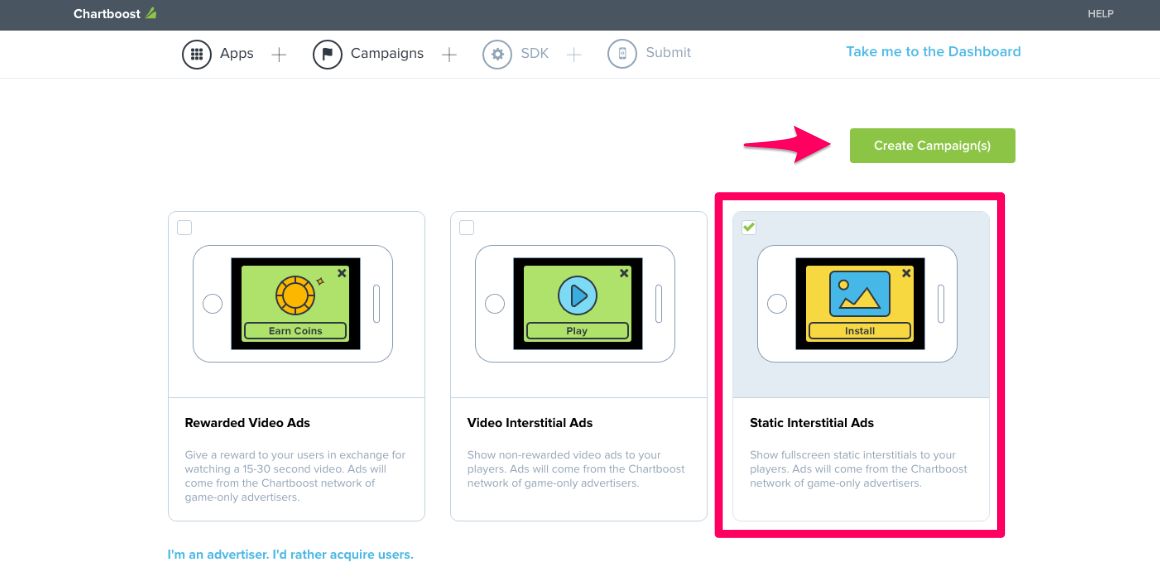Click the plus icon next to Campaigns
1160x583 pixels.
point(449,54)
